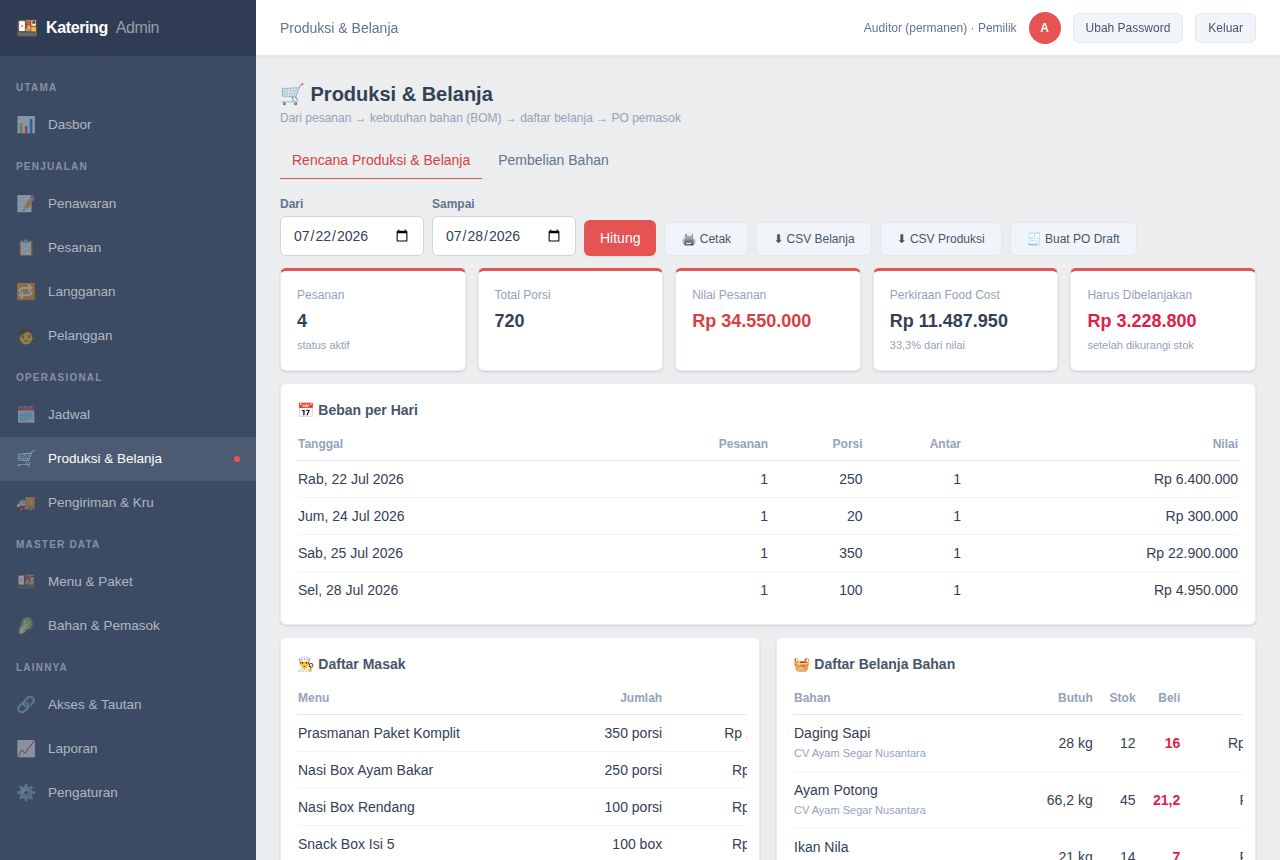Click the Pengiriman & Kru truck icon
The width and height of the screenshot is (1280, 860).
[26, 503]
